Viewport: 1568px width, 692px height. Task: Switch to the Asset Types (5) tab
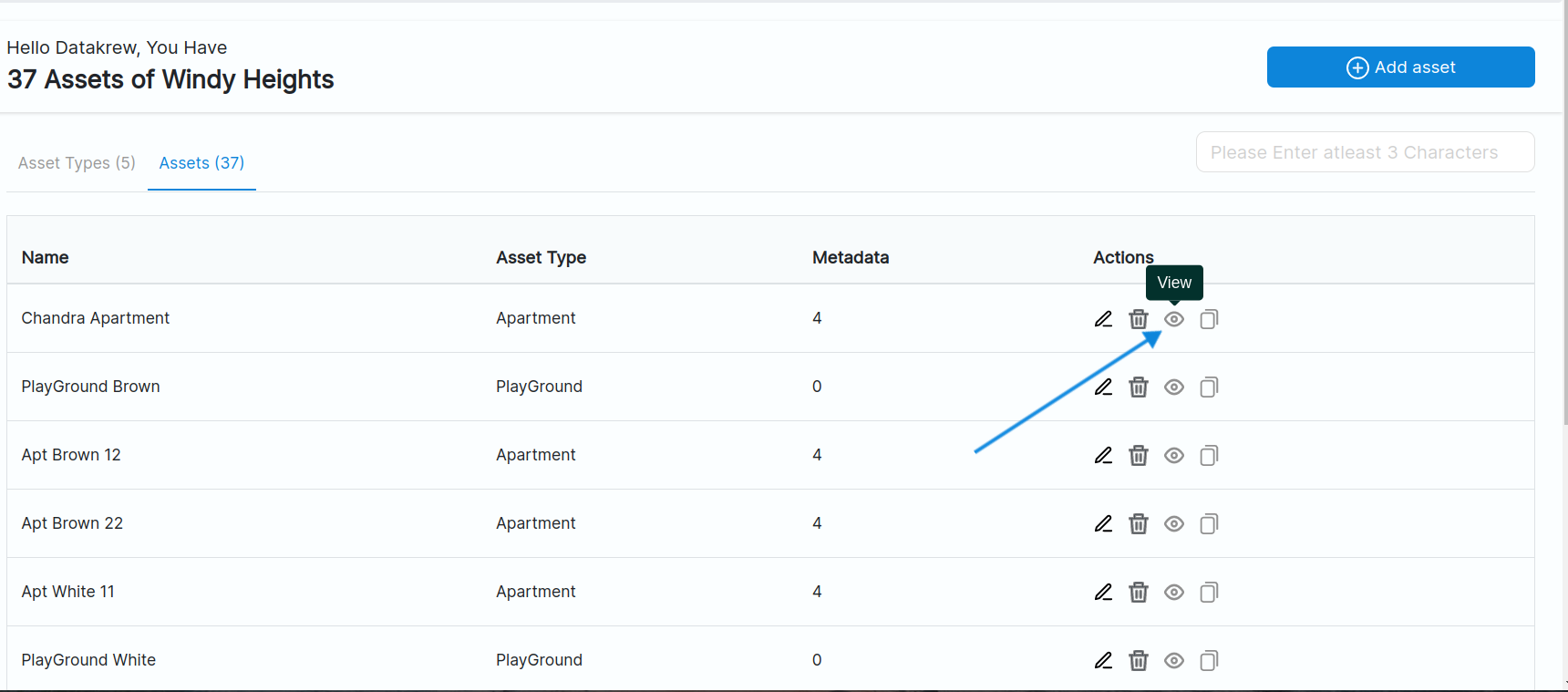[77, 163]
